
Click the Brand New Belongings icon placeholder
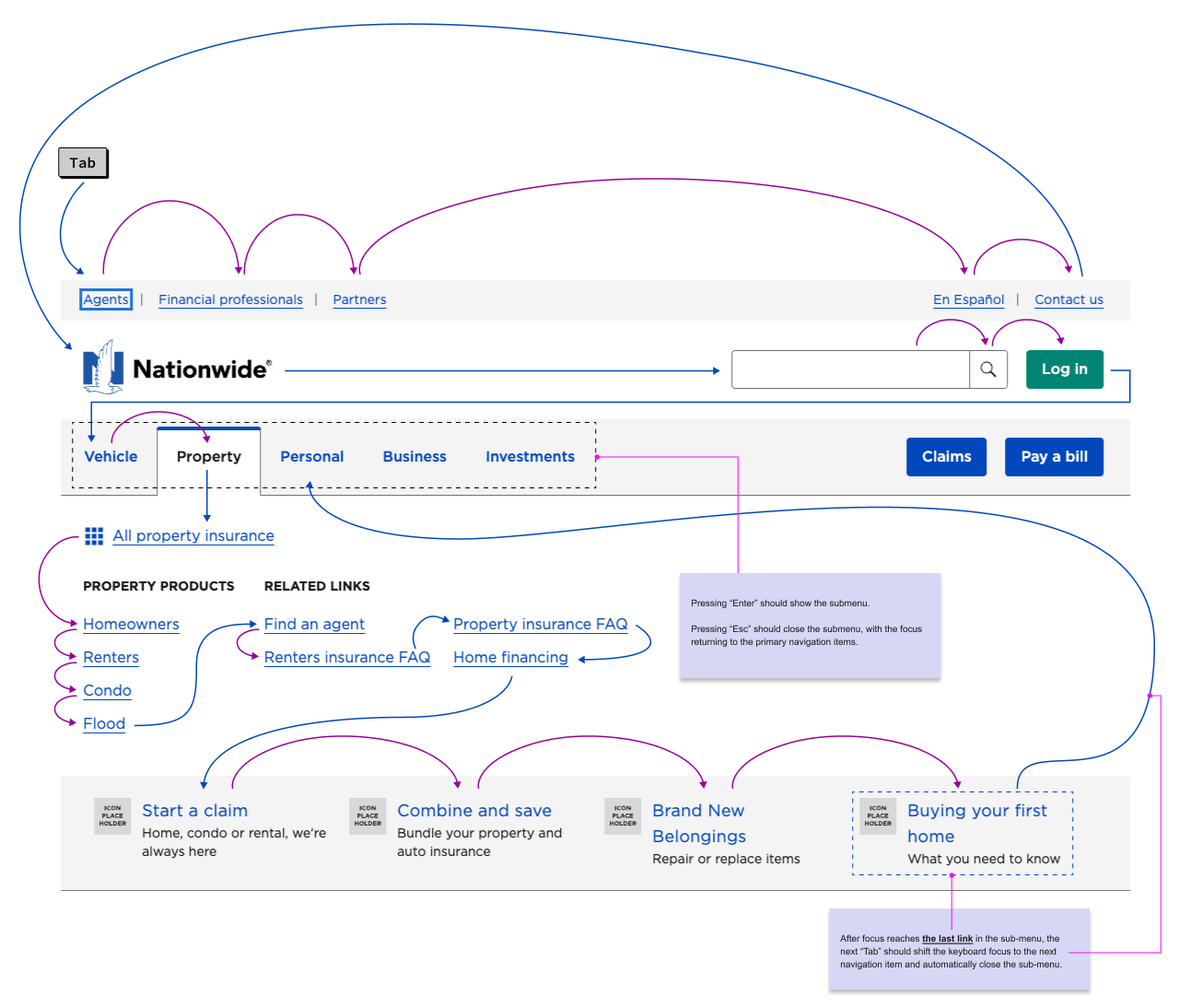(623, 816)
